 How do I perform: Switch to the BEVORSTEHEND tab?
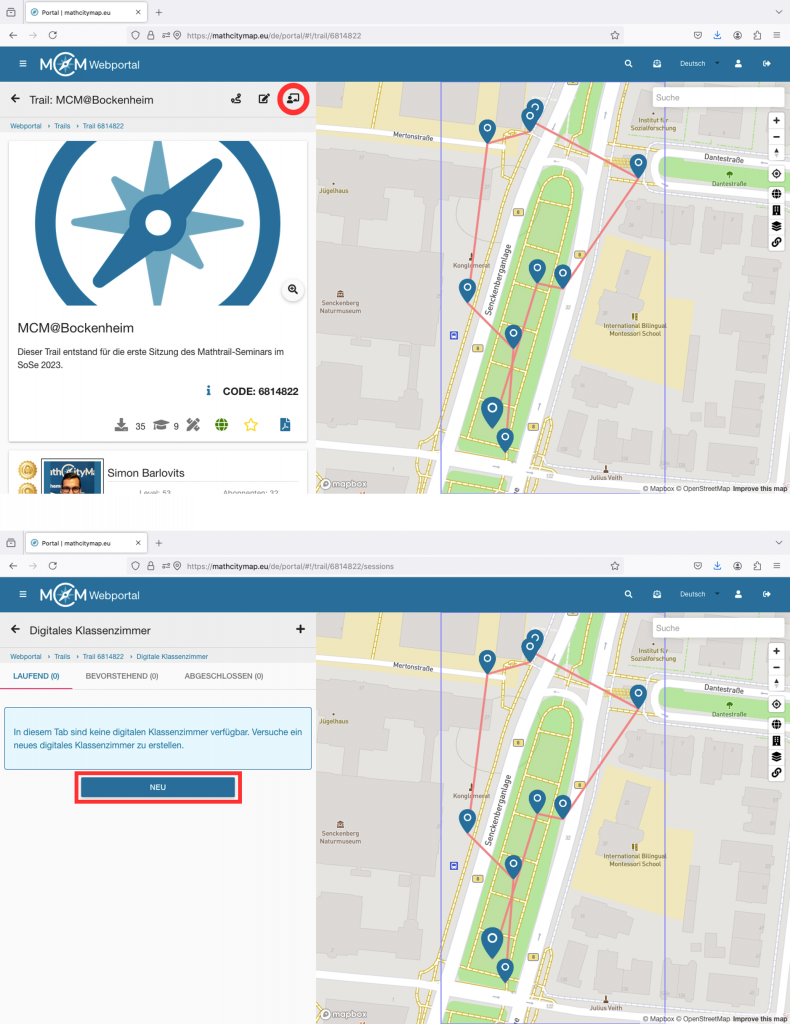pos(122,676)
